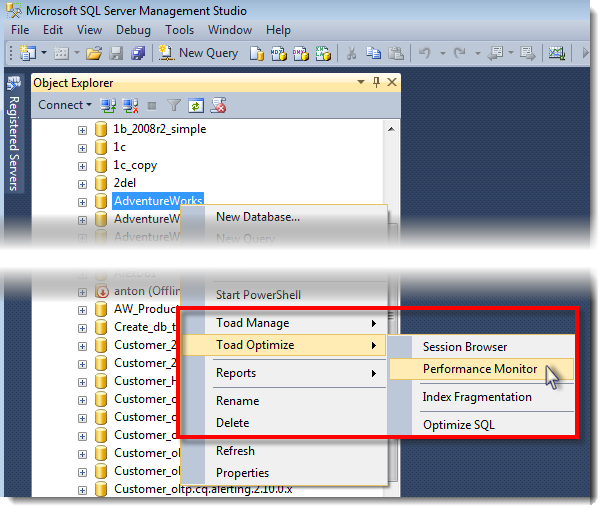Open the Redo history dropdown arrow
The width and height of the screenshot is (605, 512).
[x=478, y=53]
